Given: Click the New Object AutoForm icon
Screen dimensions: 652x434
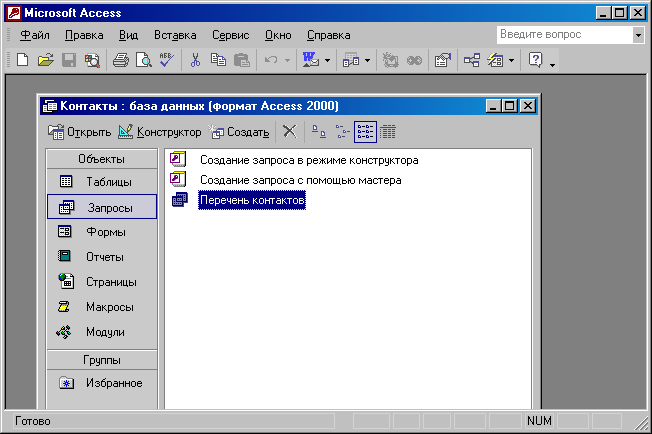Looking at the screenshot, I should tap(495, 60).
